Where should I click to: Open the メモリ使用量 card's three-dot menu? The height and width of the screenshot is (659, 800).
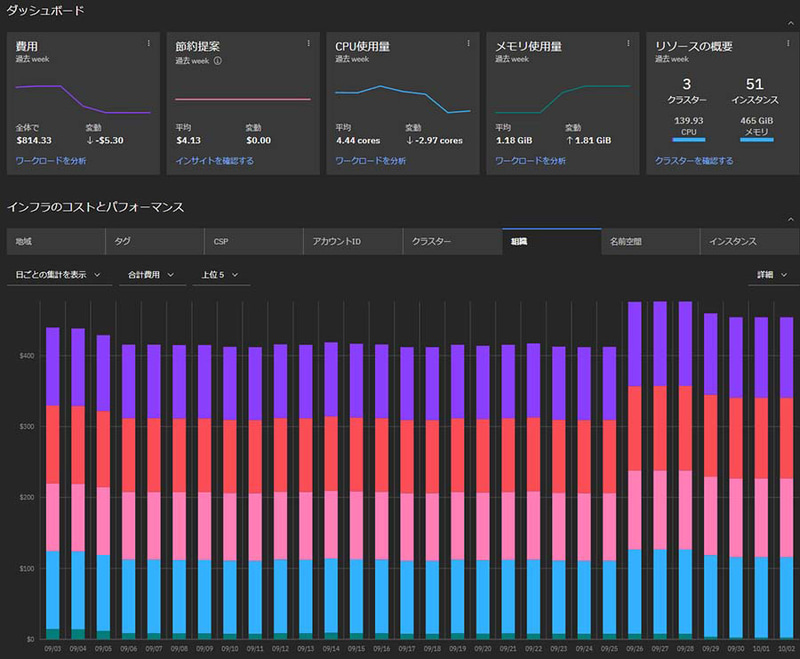[x=628, y=43]
